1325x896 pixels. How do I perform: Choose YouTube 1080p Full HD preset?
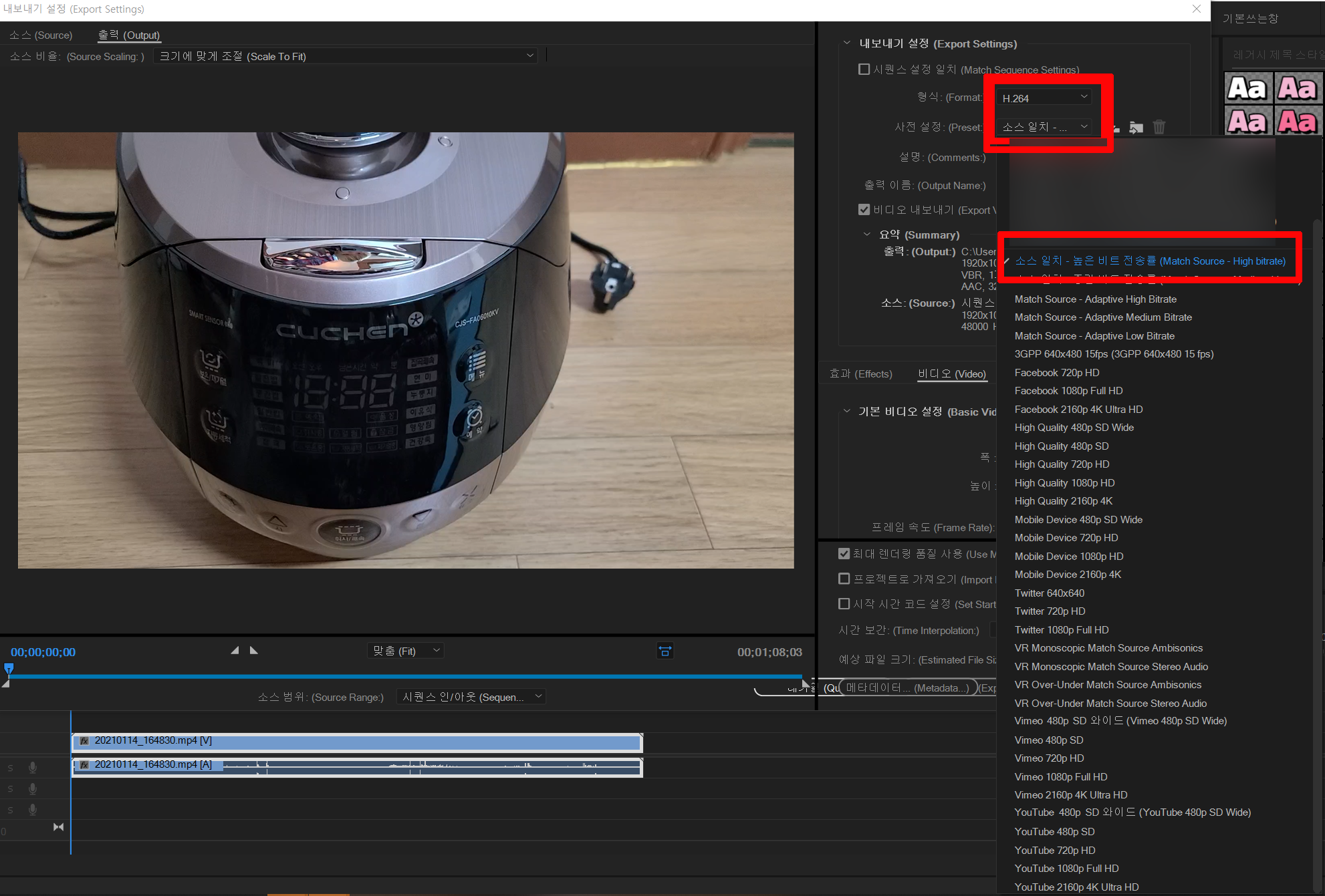(1066, 868)
